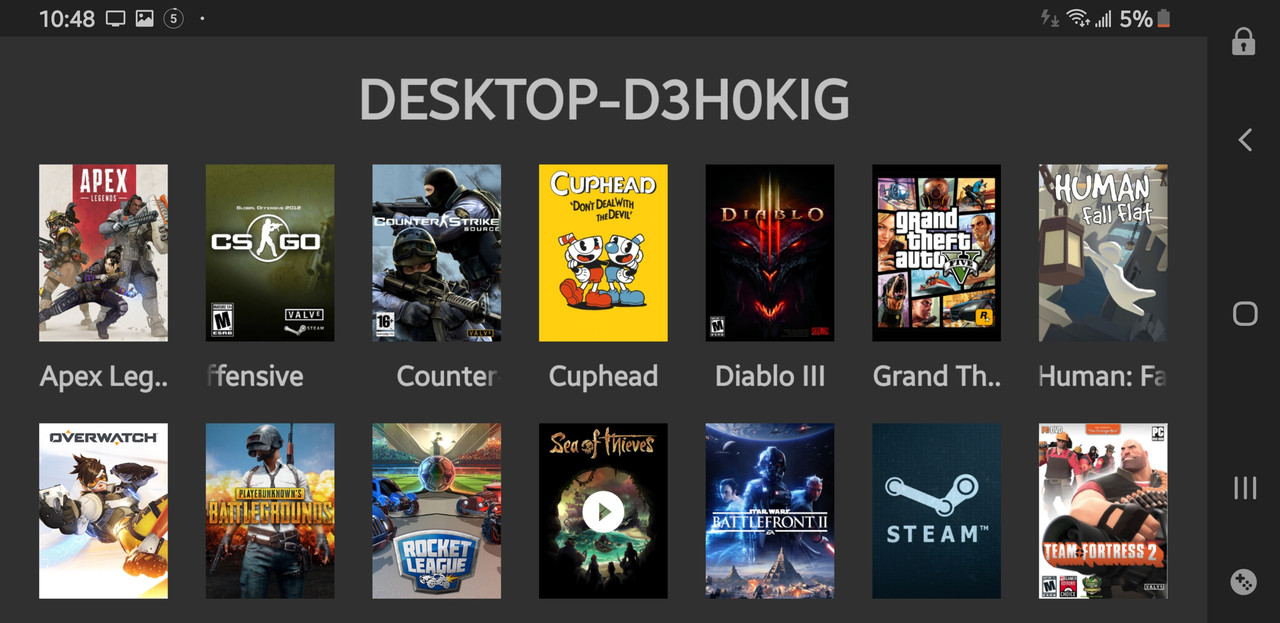Launch Overwatch game cover
Viewport: 1280px width, 623px height.
(103, 511)
